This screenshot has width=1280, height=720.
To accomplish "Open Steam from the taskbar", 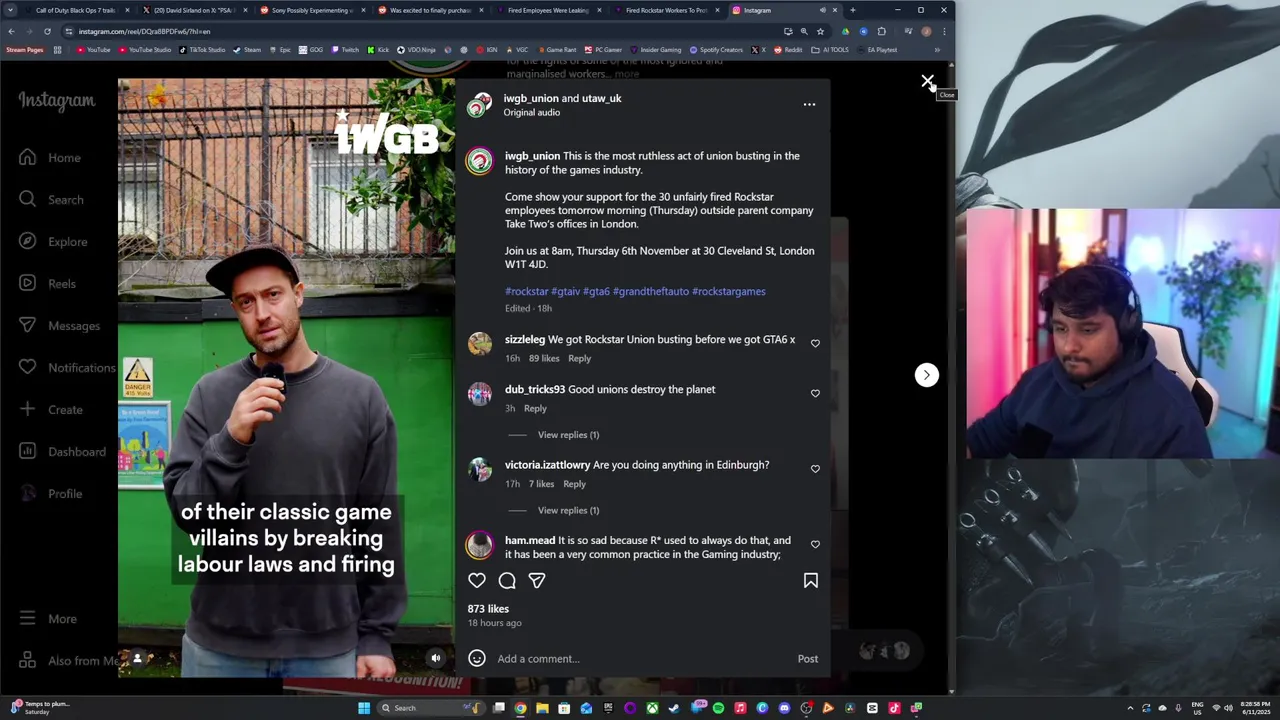I will pos(674,708).
